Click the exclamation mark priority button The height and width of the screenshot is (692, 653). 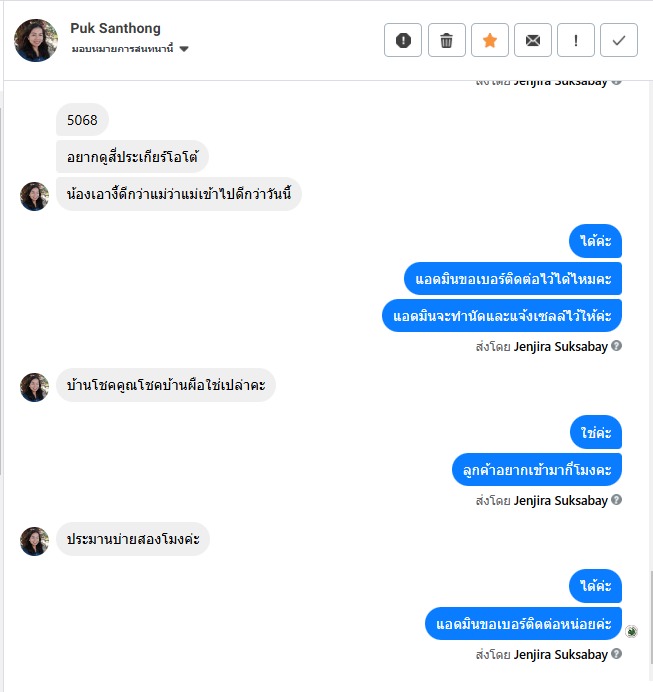coord(576,40)
